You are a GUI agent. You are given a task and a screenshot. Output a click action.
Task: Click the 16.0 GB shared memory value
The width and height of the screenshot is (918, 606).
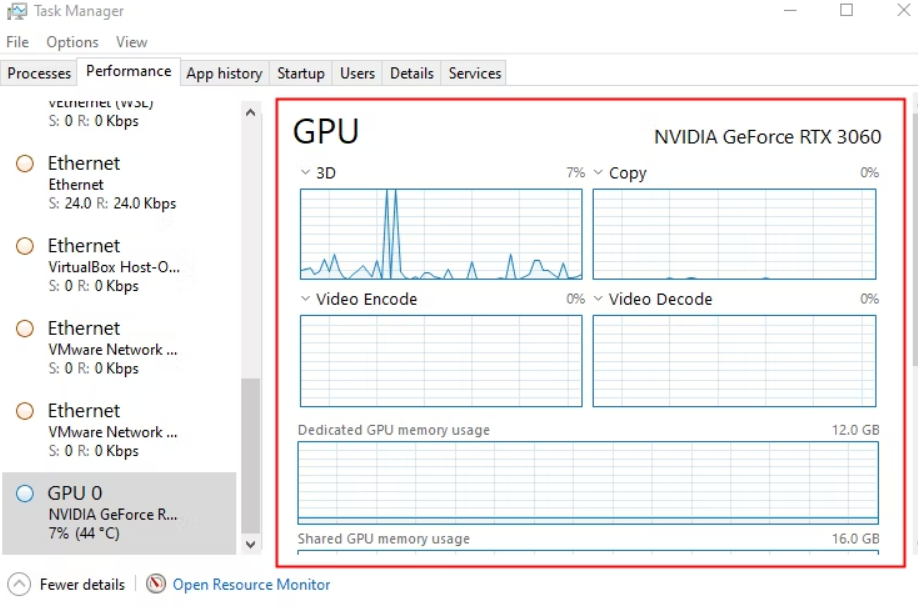[855, 538]
